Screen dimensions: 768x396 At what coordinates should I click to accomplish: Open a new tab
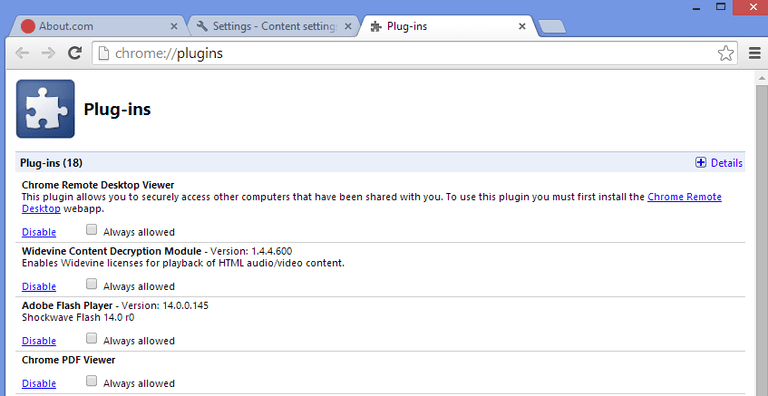coord(552,27)
